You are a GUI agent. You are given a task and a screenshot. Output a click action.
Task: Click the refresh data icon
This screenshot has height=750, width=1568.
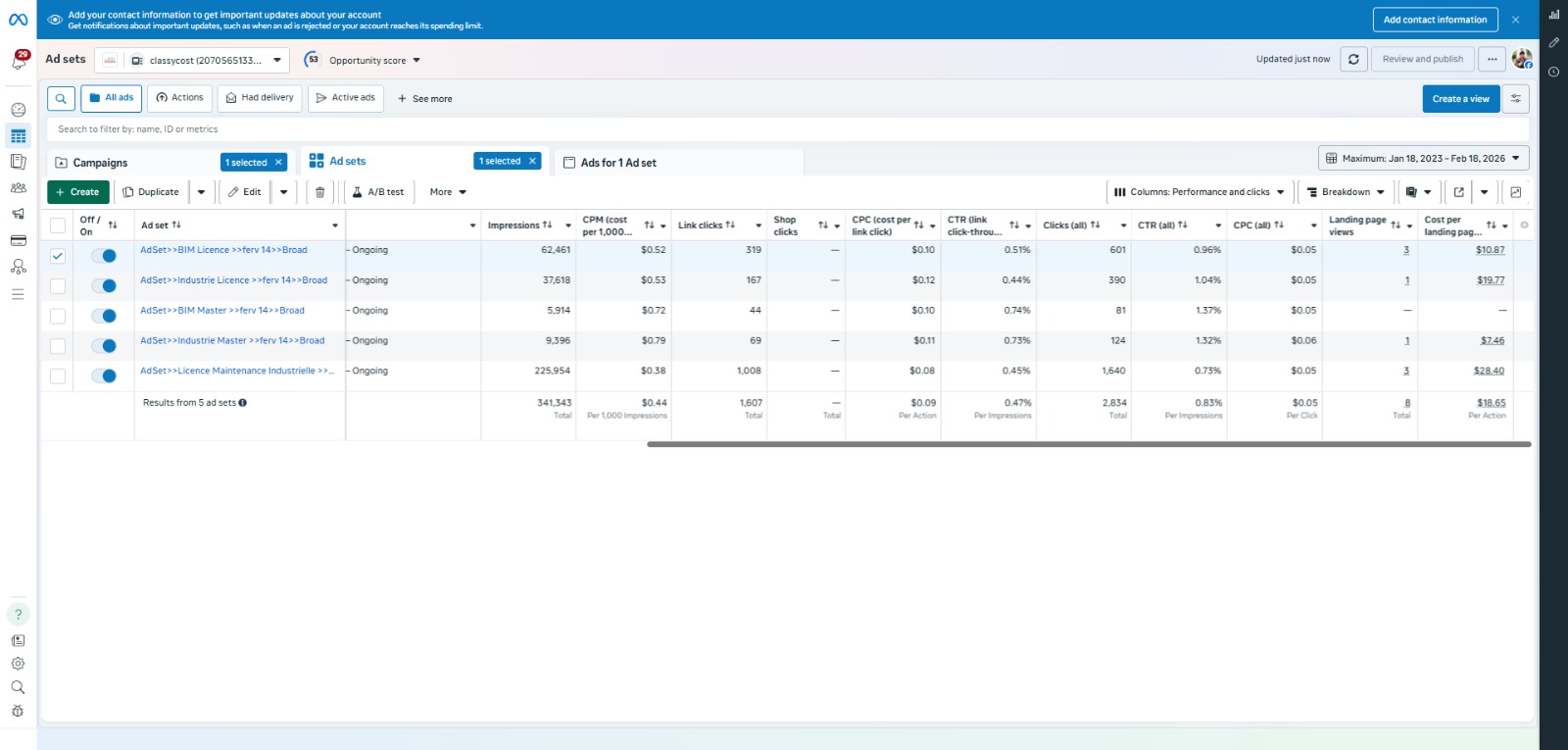pyautogui.click(x=1353, y=59)
